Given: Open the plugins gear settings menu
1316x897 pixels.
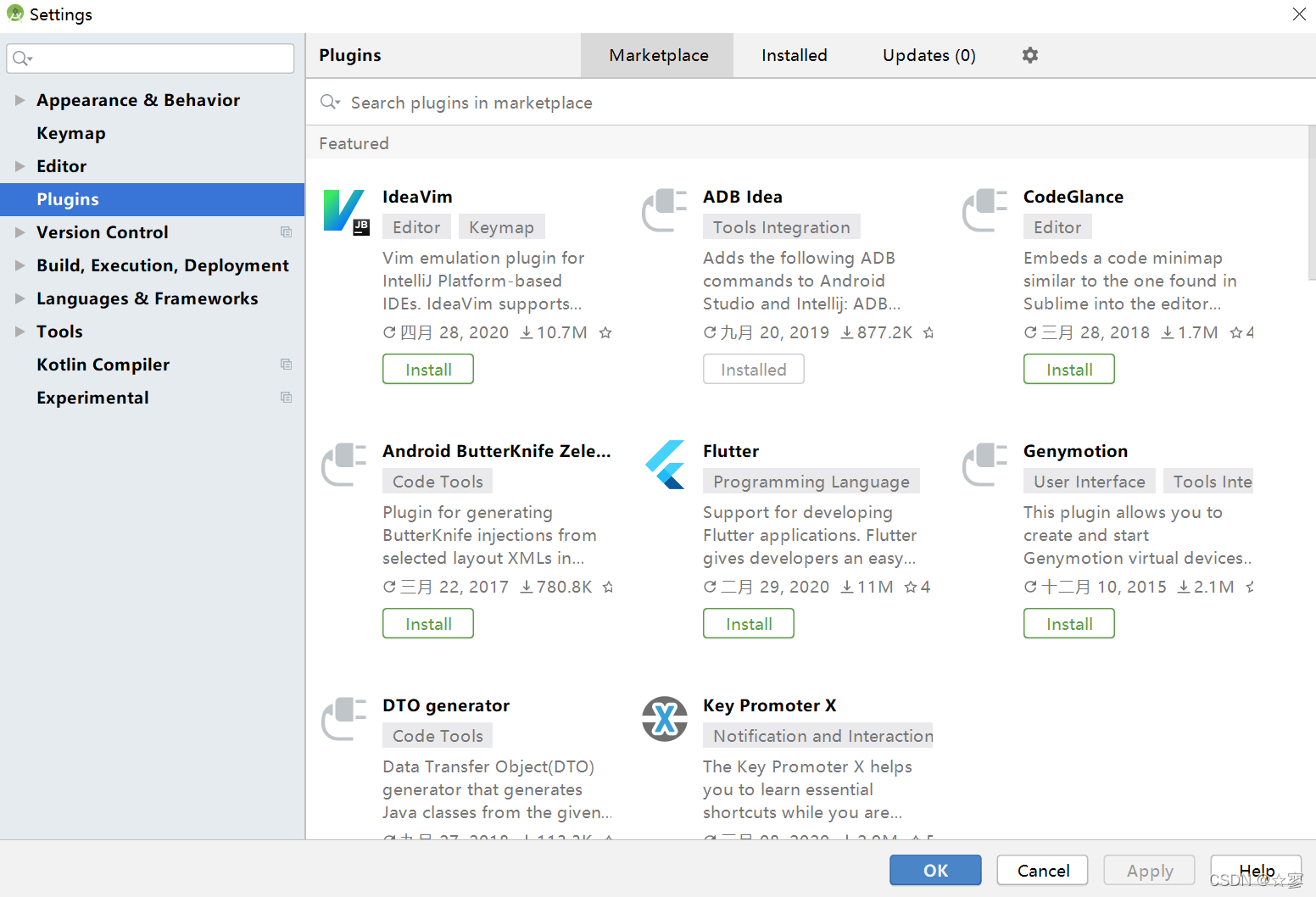Looking at the screenshot, I should [x=1030, y=55].
